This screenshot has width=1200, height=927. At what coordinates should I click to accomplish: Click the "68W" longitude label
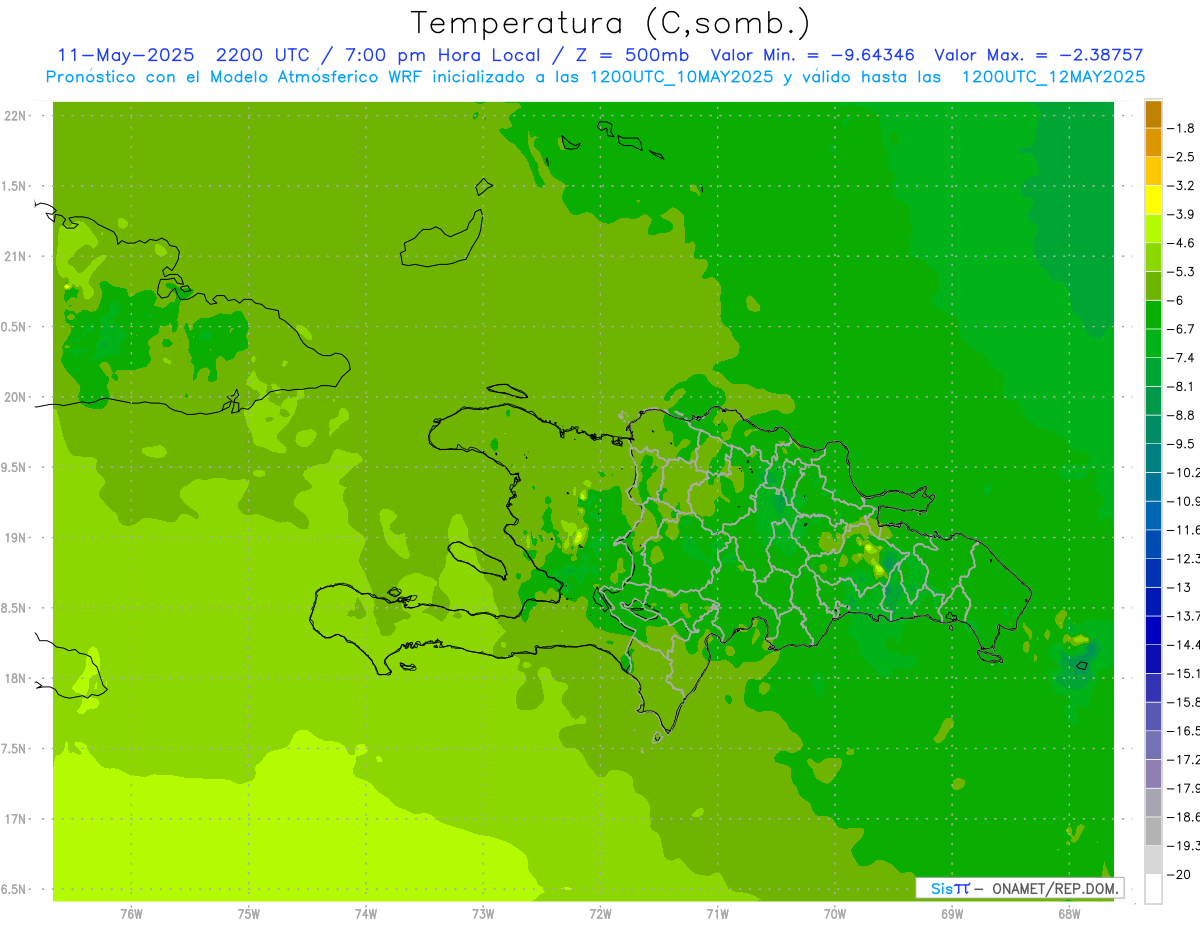point(1069,912)
